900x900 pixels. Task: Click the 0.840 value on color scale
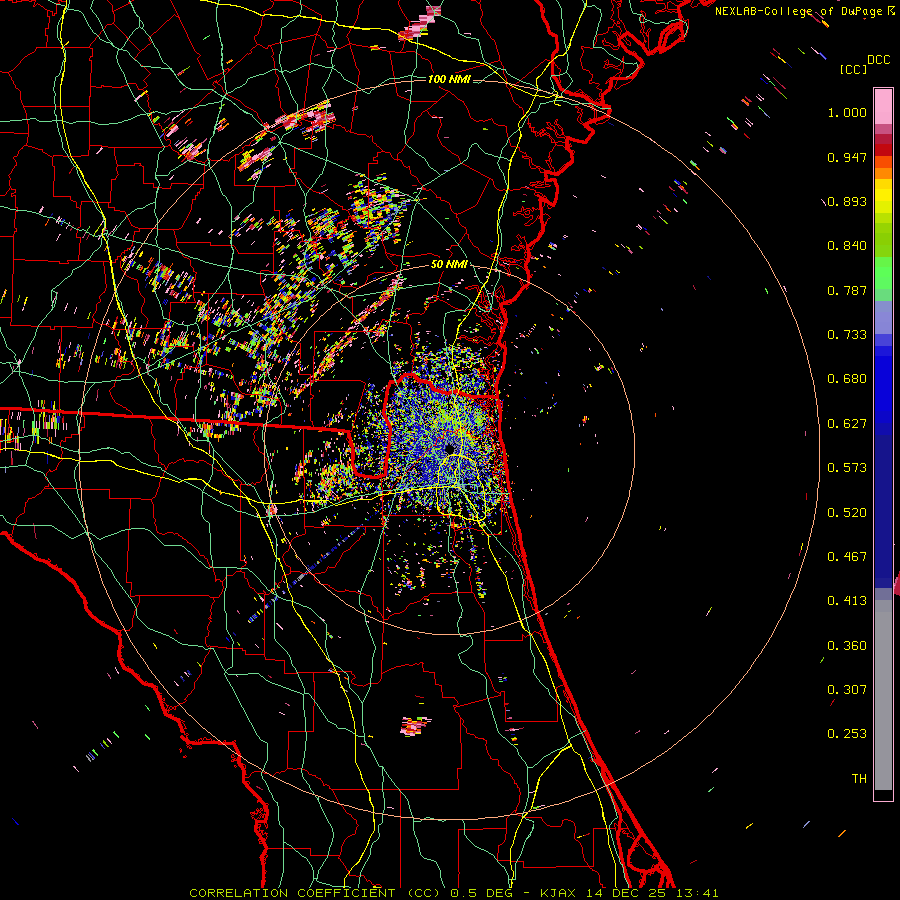tap(847, 246)
